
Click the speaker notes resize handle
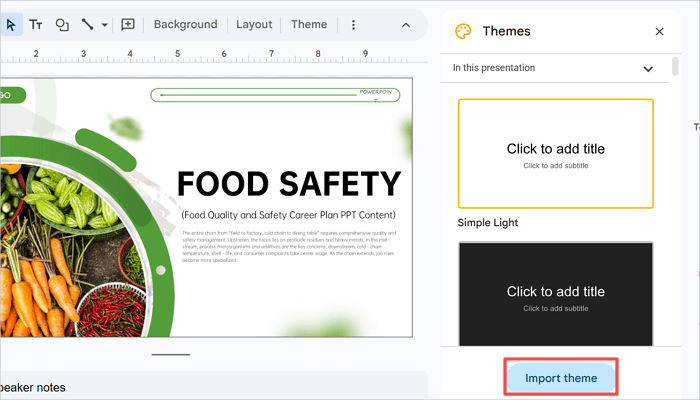pos(171,355)
